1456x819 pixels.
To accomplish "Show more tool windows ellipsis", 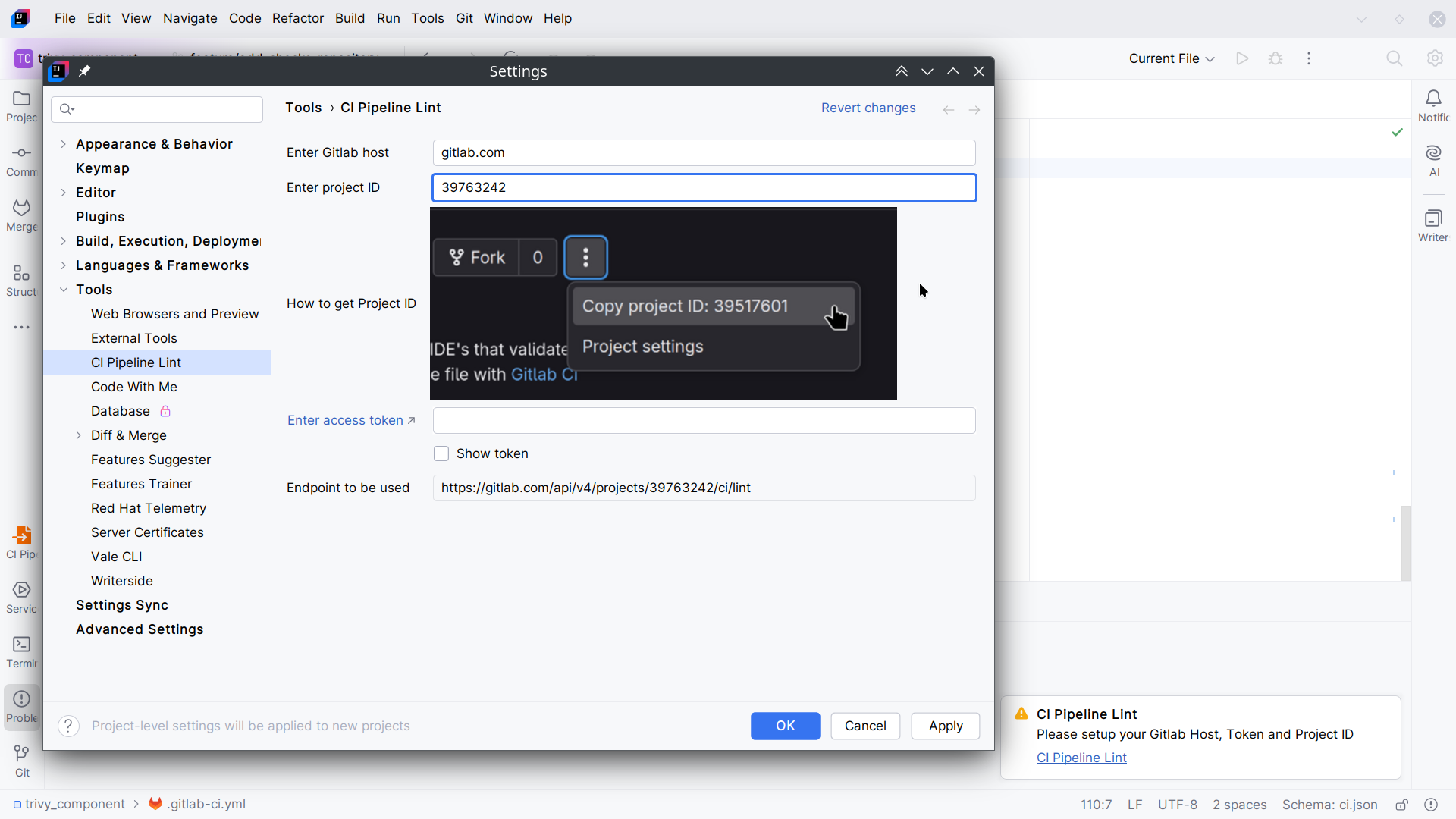I will pyautogui.click(x=21, y=328).
